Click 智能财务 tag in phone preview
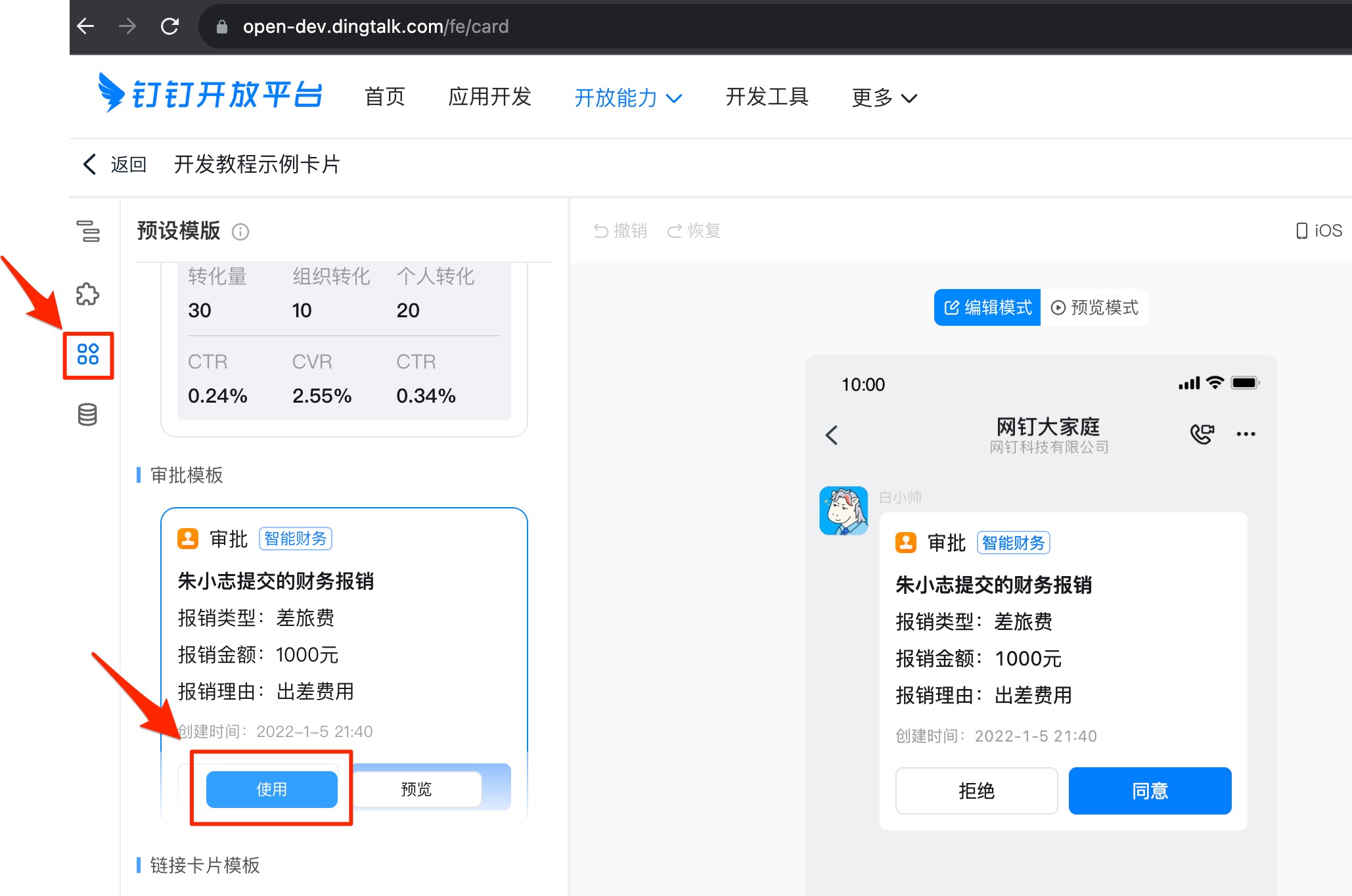 (x=1014, y=543)
